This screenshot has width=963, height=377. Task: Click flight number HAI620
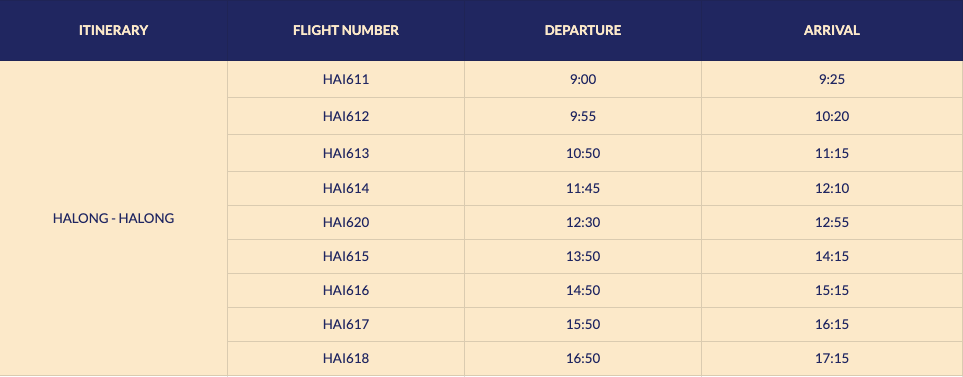346,222
